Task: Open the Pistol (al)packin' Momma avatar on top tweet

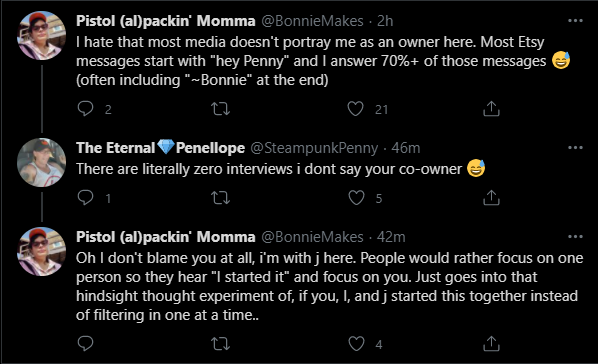Action: pyautogui.click(x=41, y=35)
